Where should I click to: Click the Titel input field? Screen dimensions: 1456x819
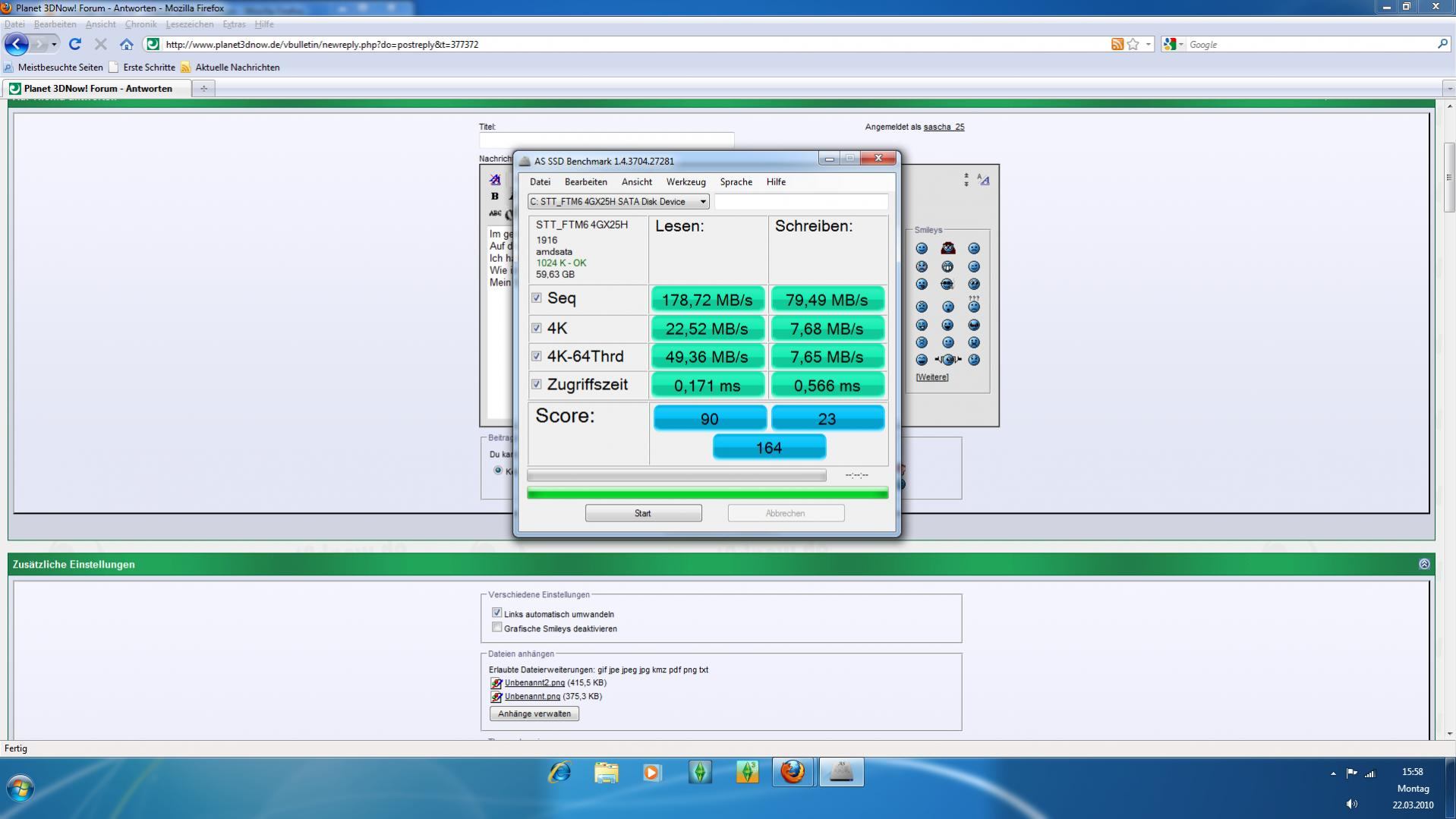(607, 140)
